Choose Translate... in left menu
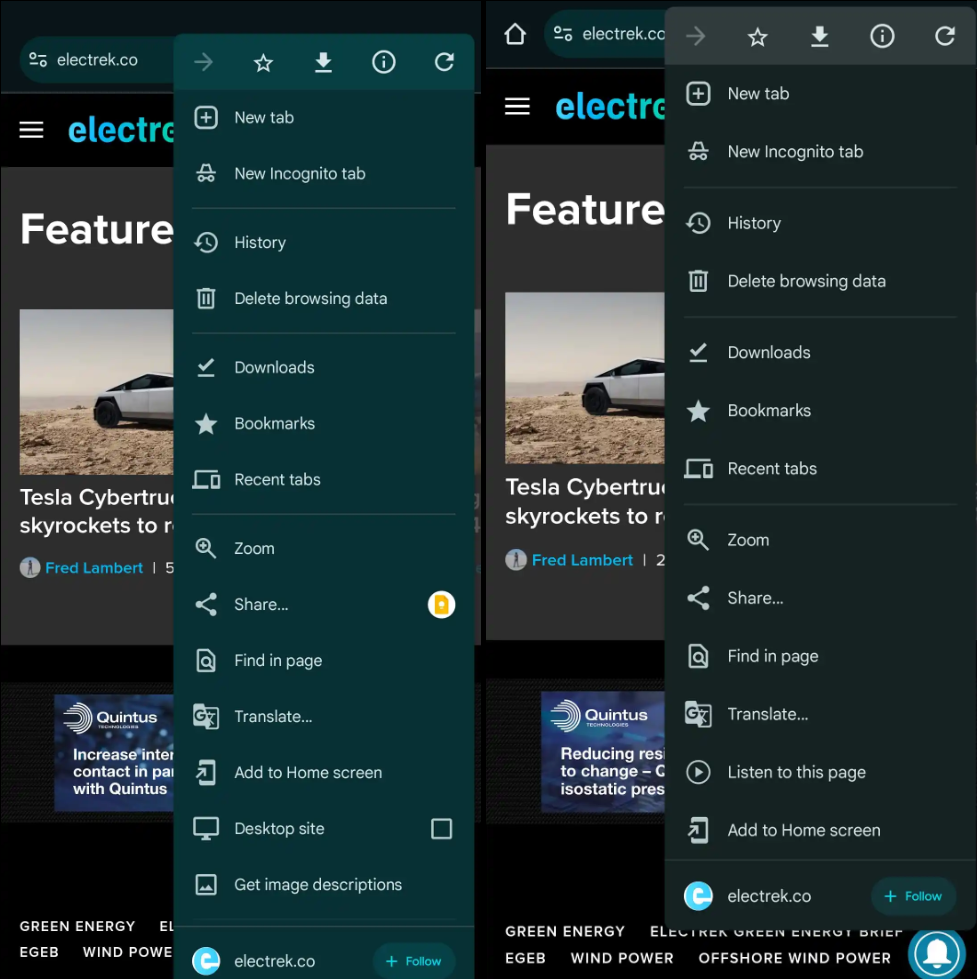This screenshot has width=977, height=979. (324, 716)
